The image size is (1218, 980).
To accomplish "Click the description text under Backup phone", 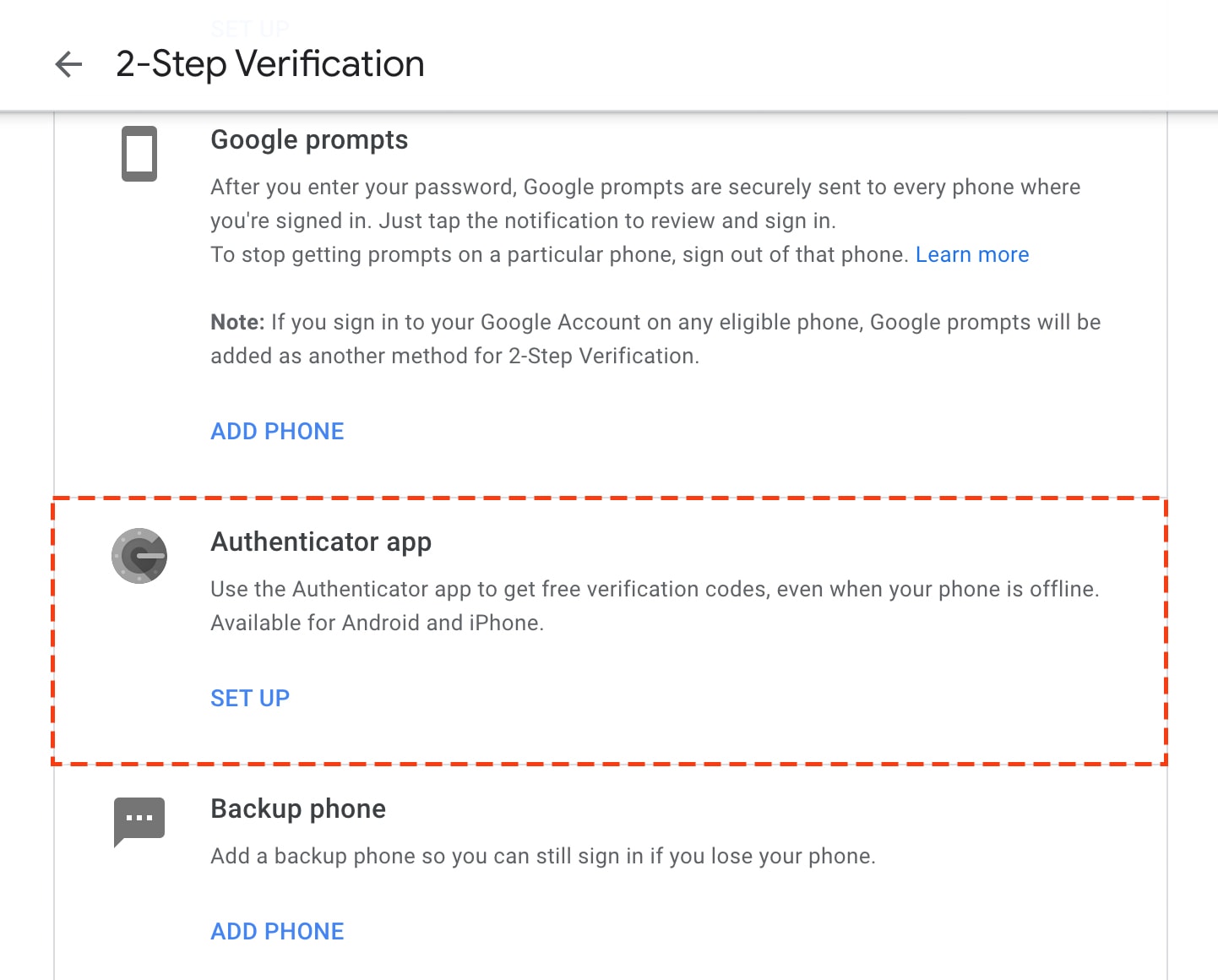I will click(543, 856).
